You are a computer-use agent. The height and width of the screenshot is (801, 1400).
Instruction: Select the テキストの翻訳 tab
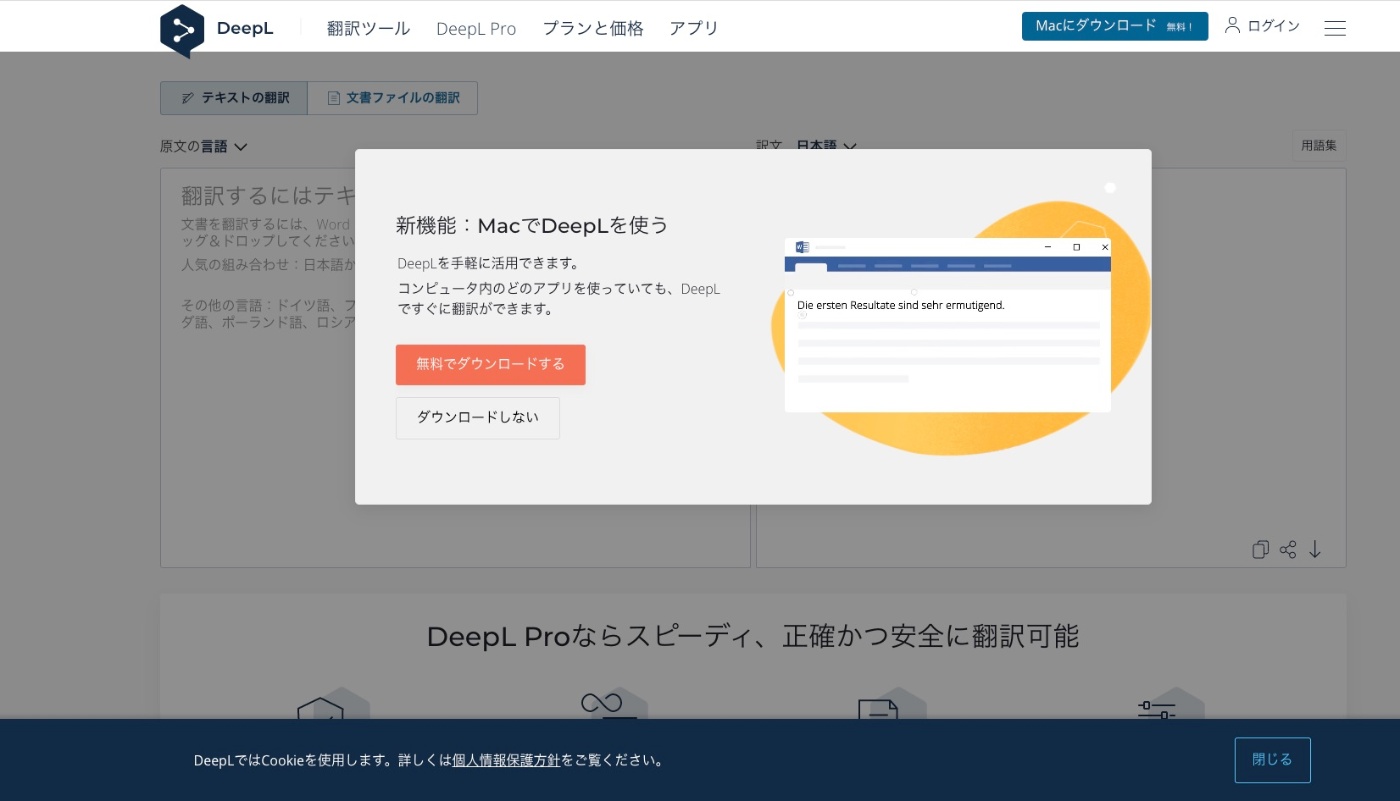pos(234,98)
